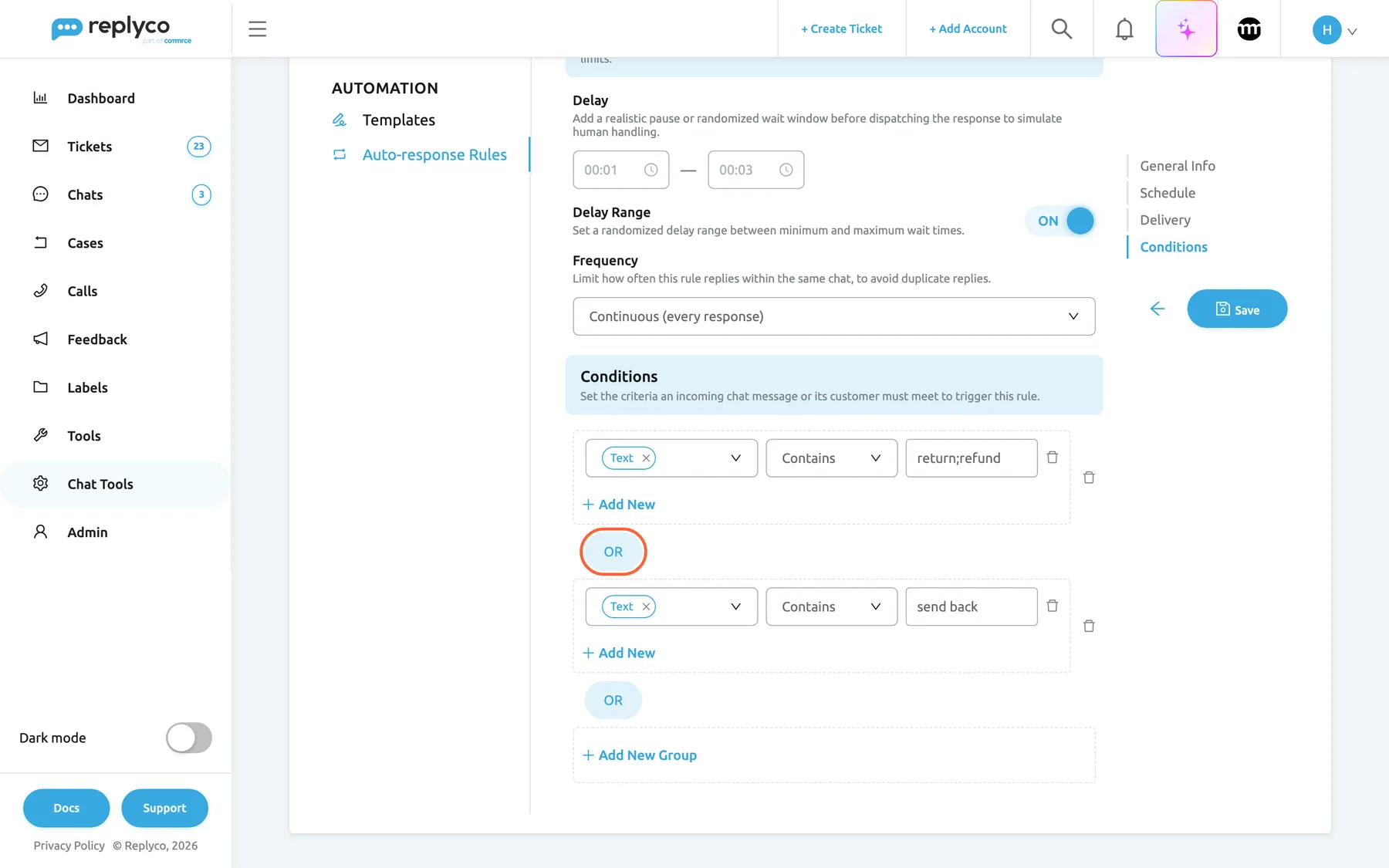The width and height of the screenshot is (1389, 868).
Task: Open the Templates automation section
Action: click(398, 120)
